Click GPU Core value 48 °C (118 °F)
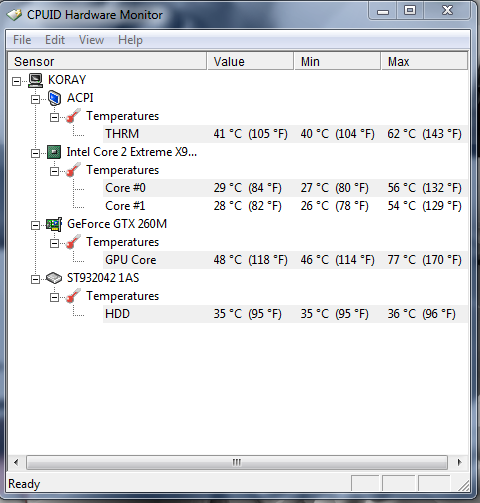This screenshot has width=480, height=503. pyautogui.click(x=250, y=260)
